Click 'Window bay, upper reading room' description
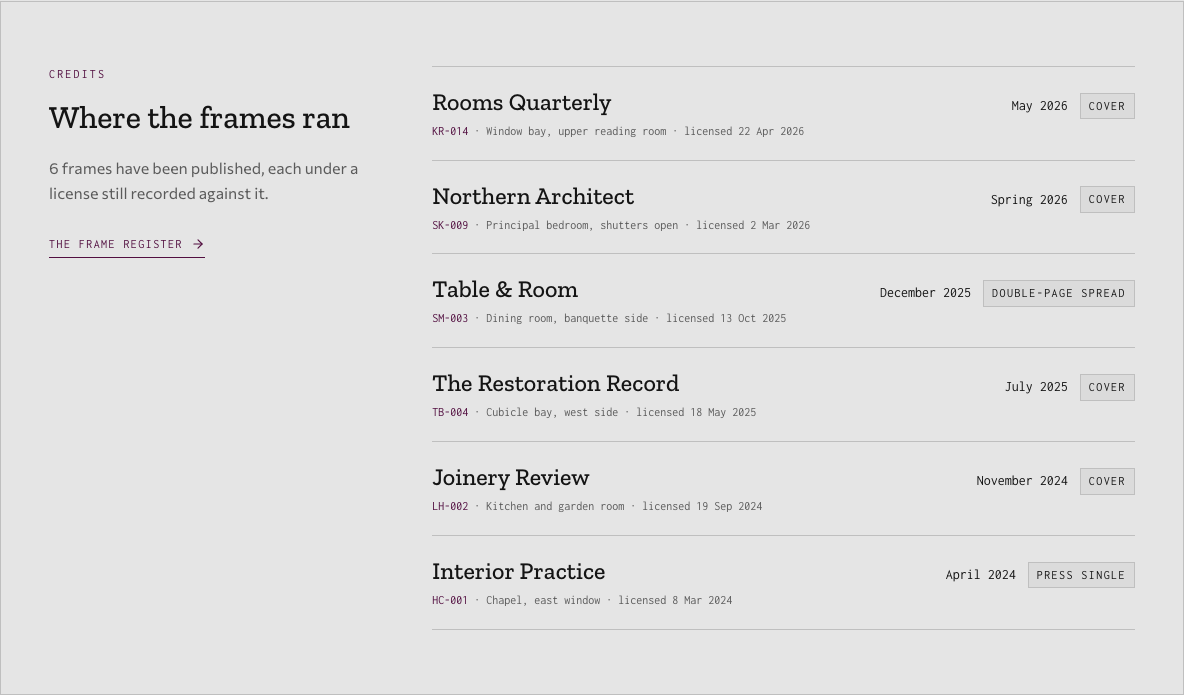Image resolution: width=1184 pixels, height=695 pixels. point(576,131)
